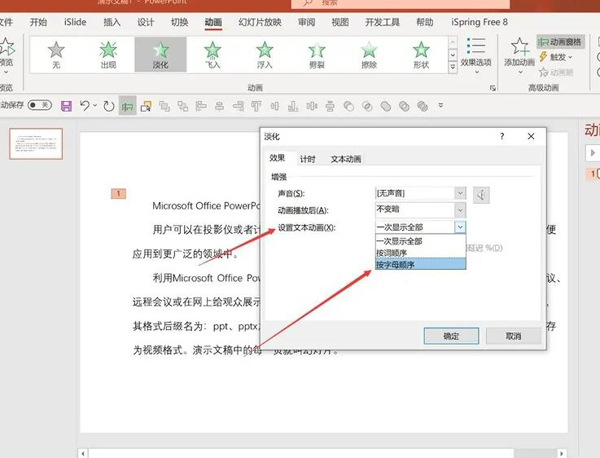Image resolution: width=600 pixels, height=458 pixels.
Task: Pick the 浮入 (Float In) animation
Action: pyautogui.click(x=264, y=55)
